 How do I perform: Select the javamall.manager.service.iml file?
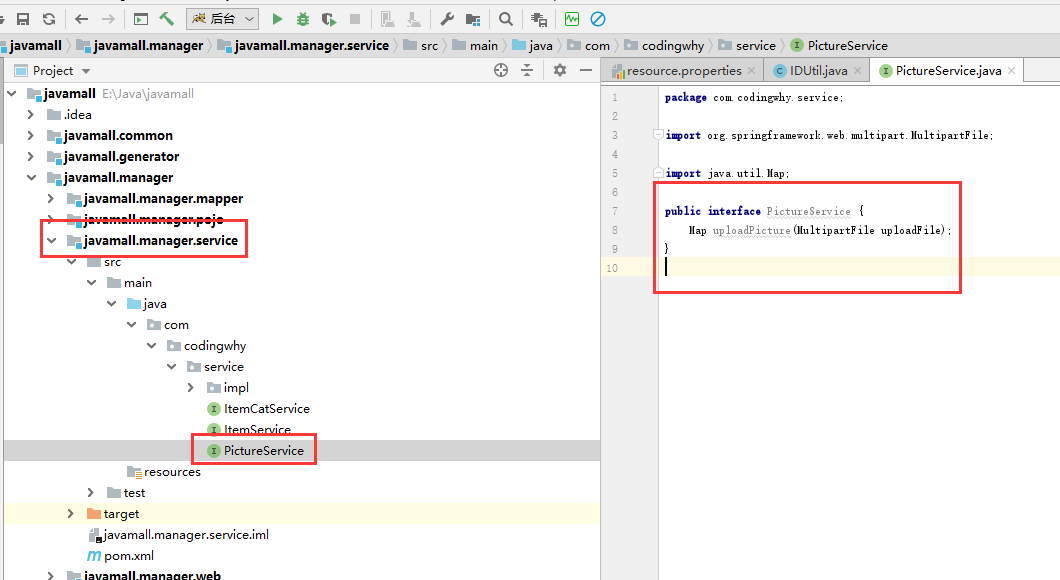click(186, 534)
